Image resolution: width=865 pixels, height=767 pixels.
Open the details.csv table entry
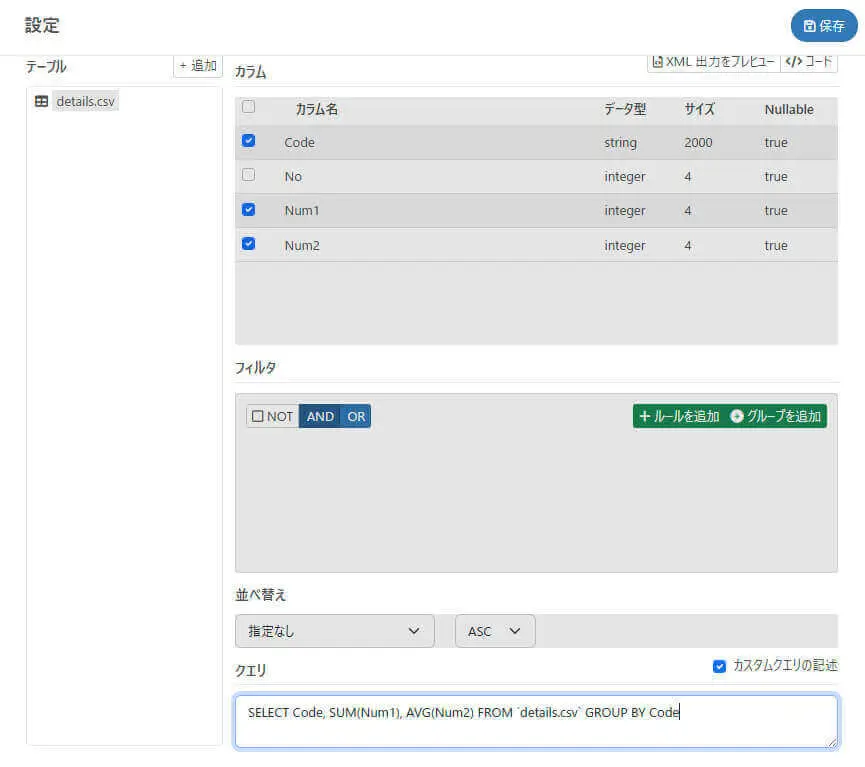click(85, 102)
